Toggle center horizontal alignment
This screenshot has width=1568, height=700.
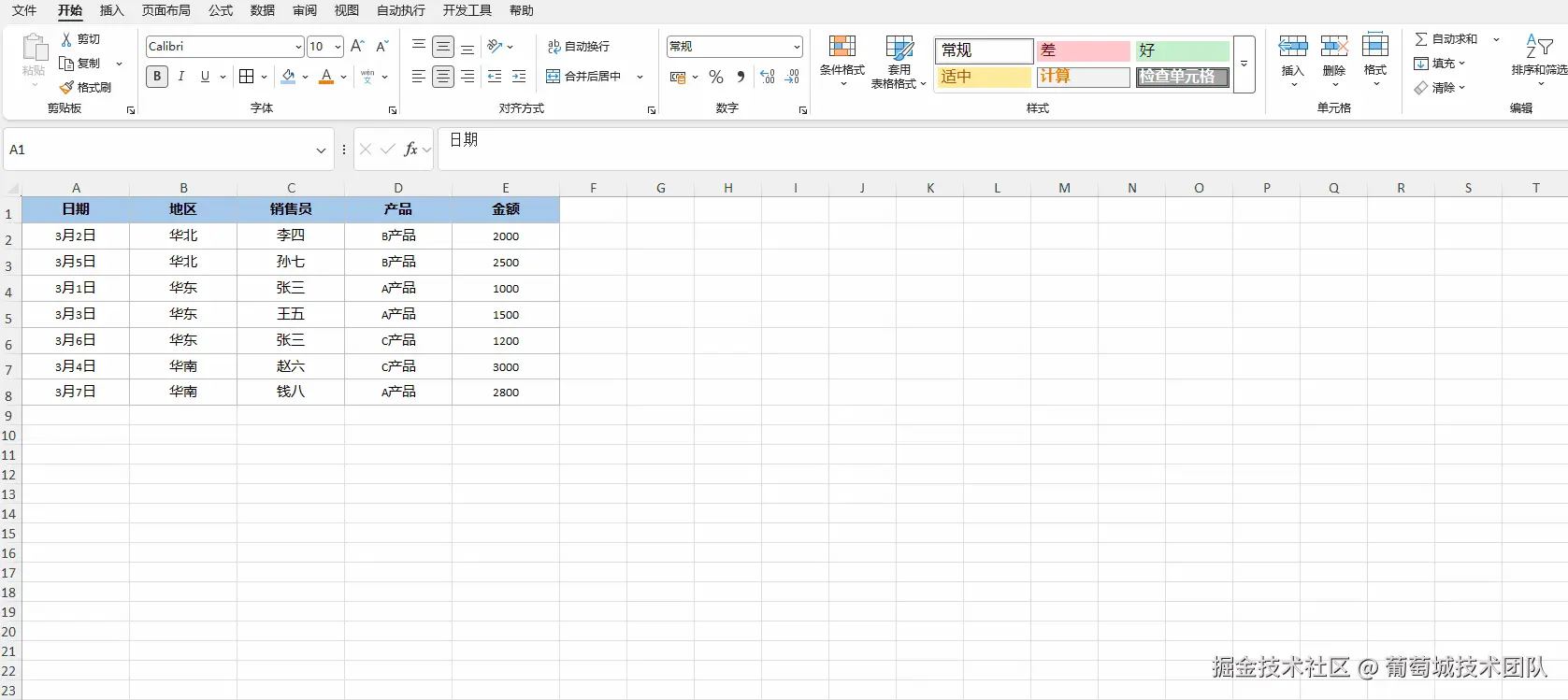coord(443,77)
